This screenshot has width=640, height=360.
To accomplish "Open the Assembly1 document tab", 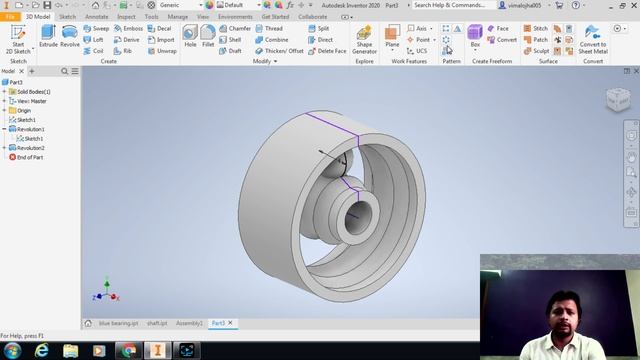I will pyautogui.click(x=189, y=323).
